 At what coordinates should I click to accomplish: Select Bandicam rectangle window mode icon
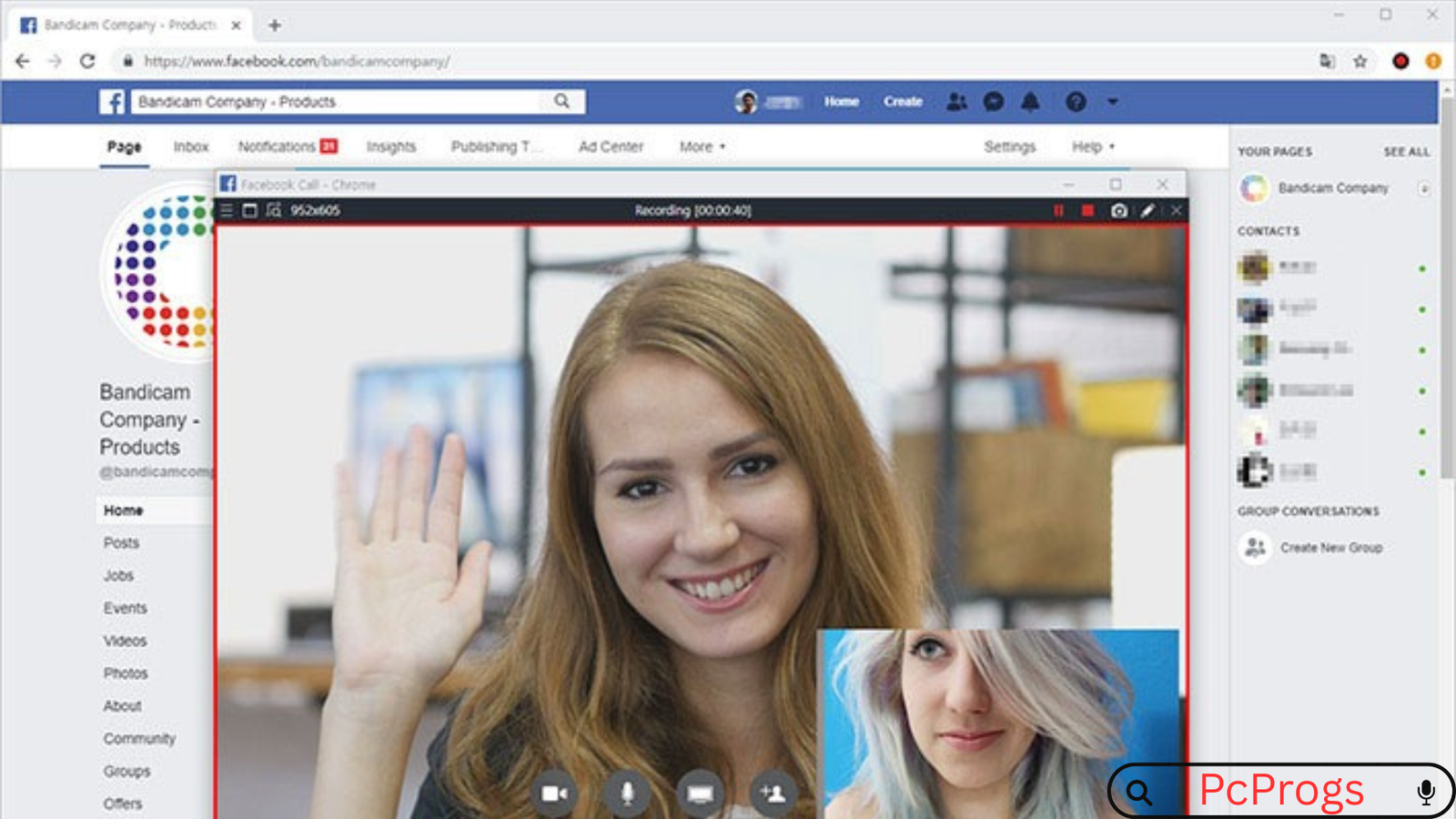point(249,210)
